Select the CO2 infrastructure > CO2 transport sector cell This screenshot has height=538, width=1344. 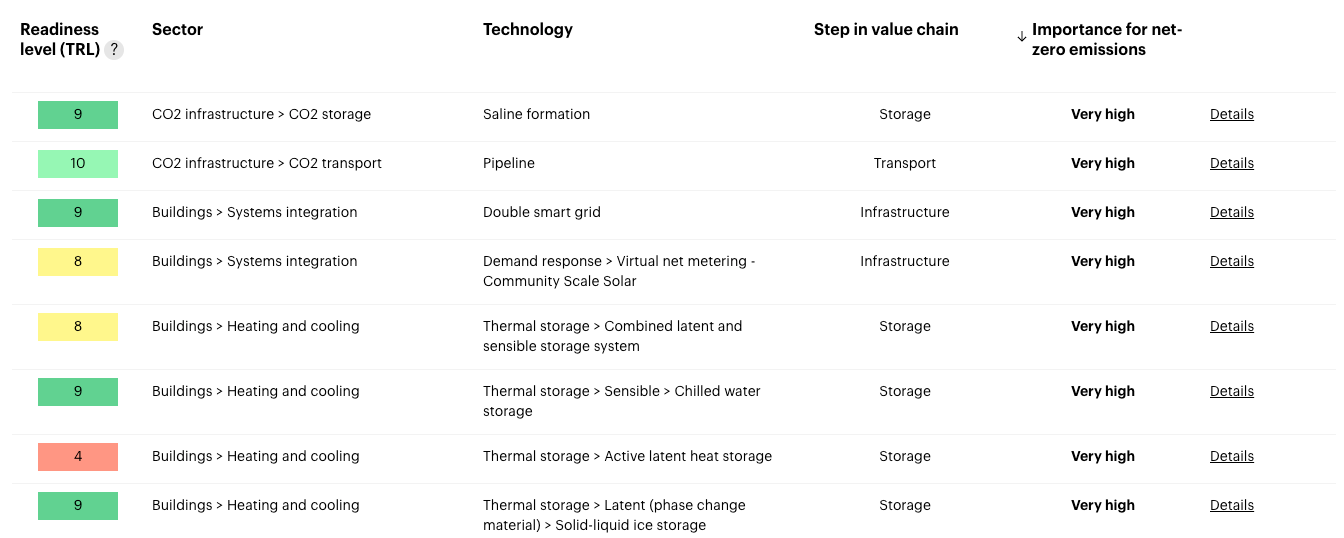(x=267, y=163)
